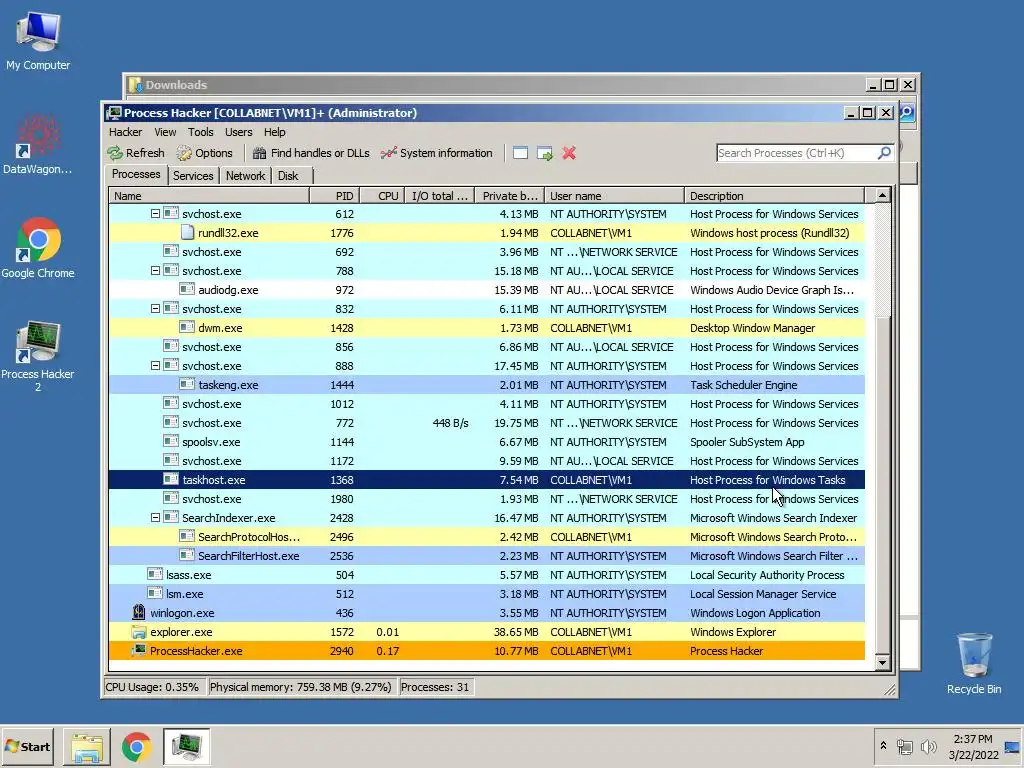This screenshot has width=1024, height=768.
Task: Sort by the I/O total column header
Action: tap(440, 196)
